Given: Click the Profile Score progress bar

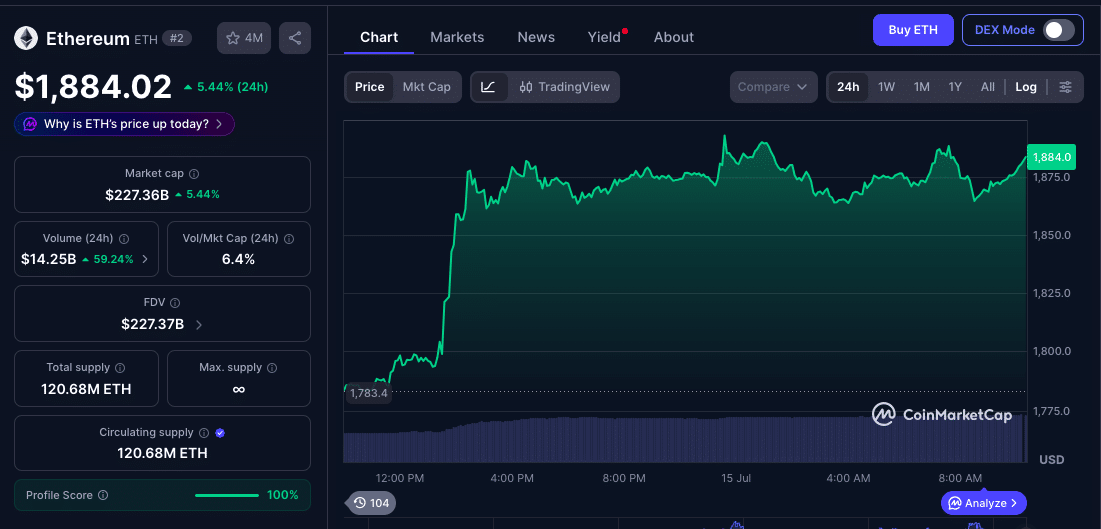Looking at the screenshot, I should pyautogui.click(x=227, y=495).
